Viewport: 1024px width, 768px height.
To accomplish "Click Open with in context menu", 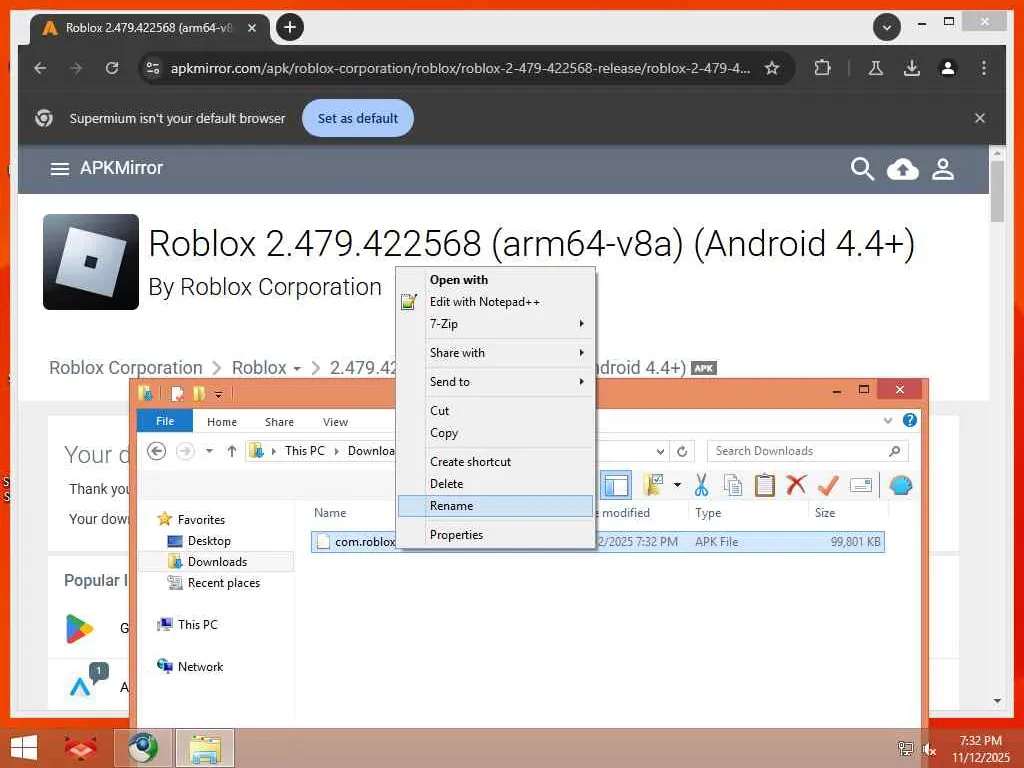I will pyautogui.click(x=496, y=280).
